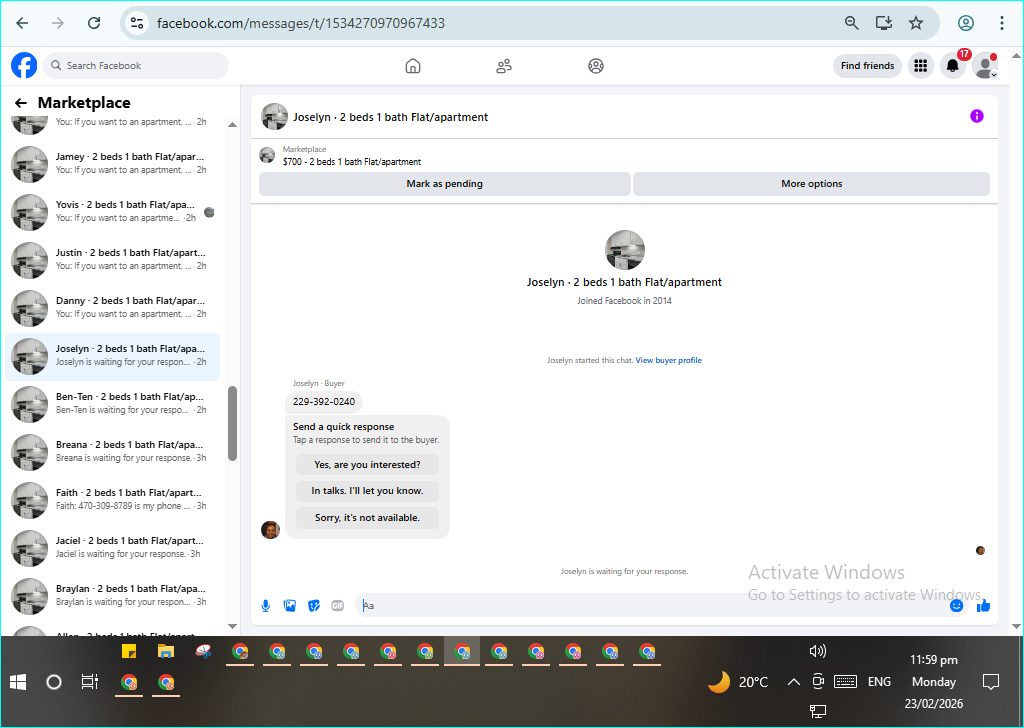Show hidden tray icons chevron
This screenshot has height=728, width=1024.
click(793, 682)
